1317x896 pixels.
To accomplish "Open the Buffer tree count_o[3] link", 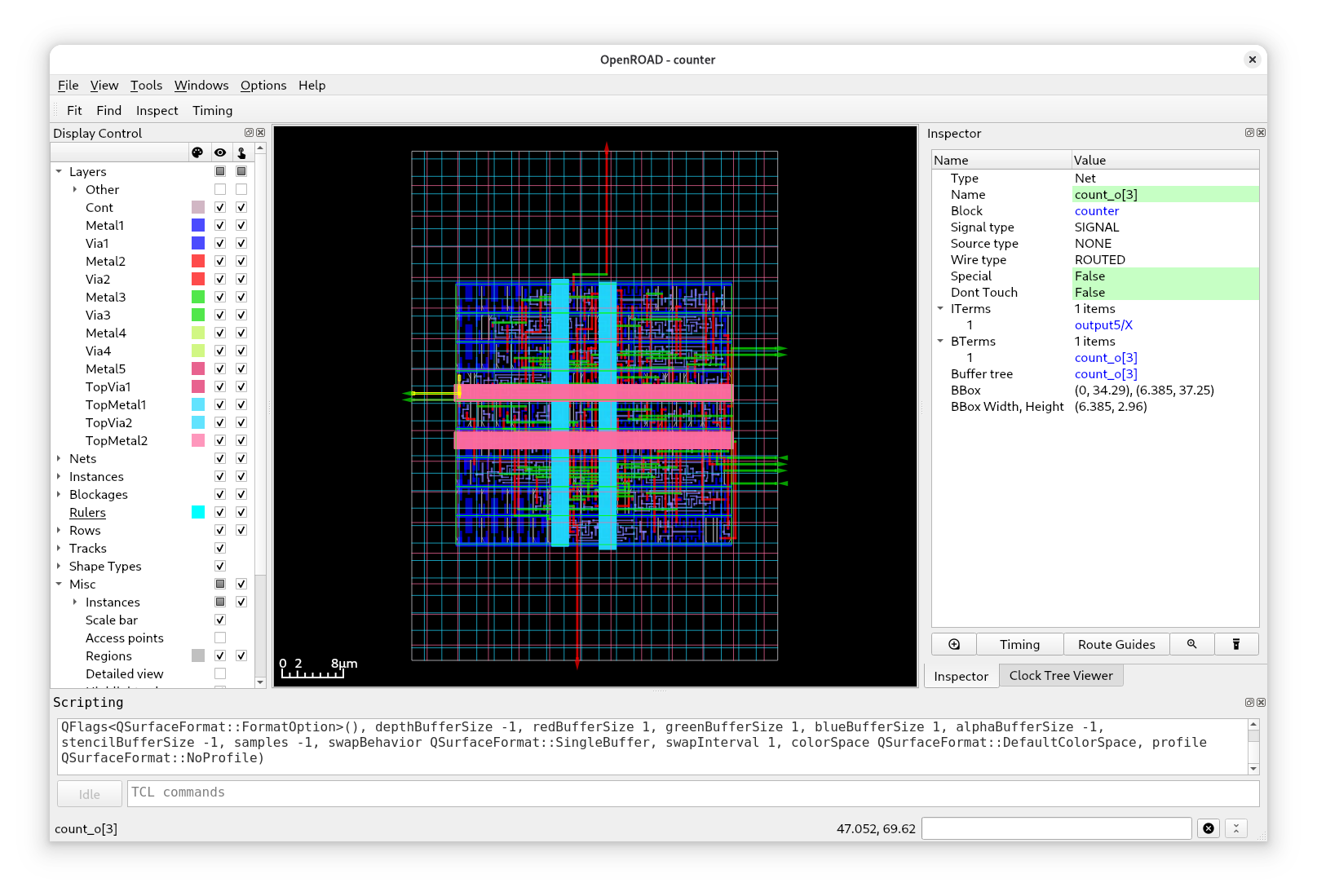I will [1106, 374].
